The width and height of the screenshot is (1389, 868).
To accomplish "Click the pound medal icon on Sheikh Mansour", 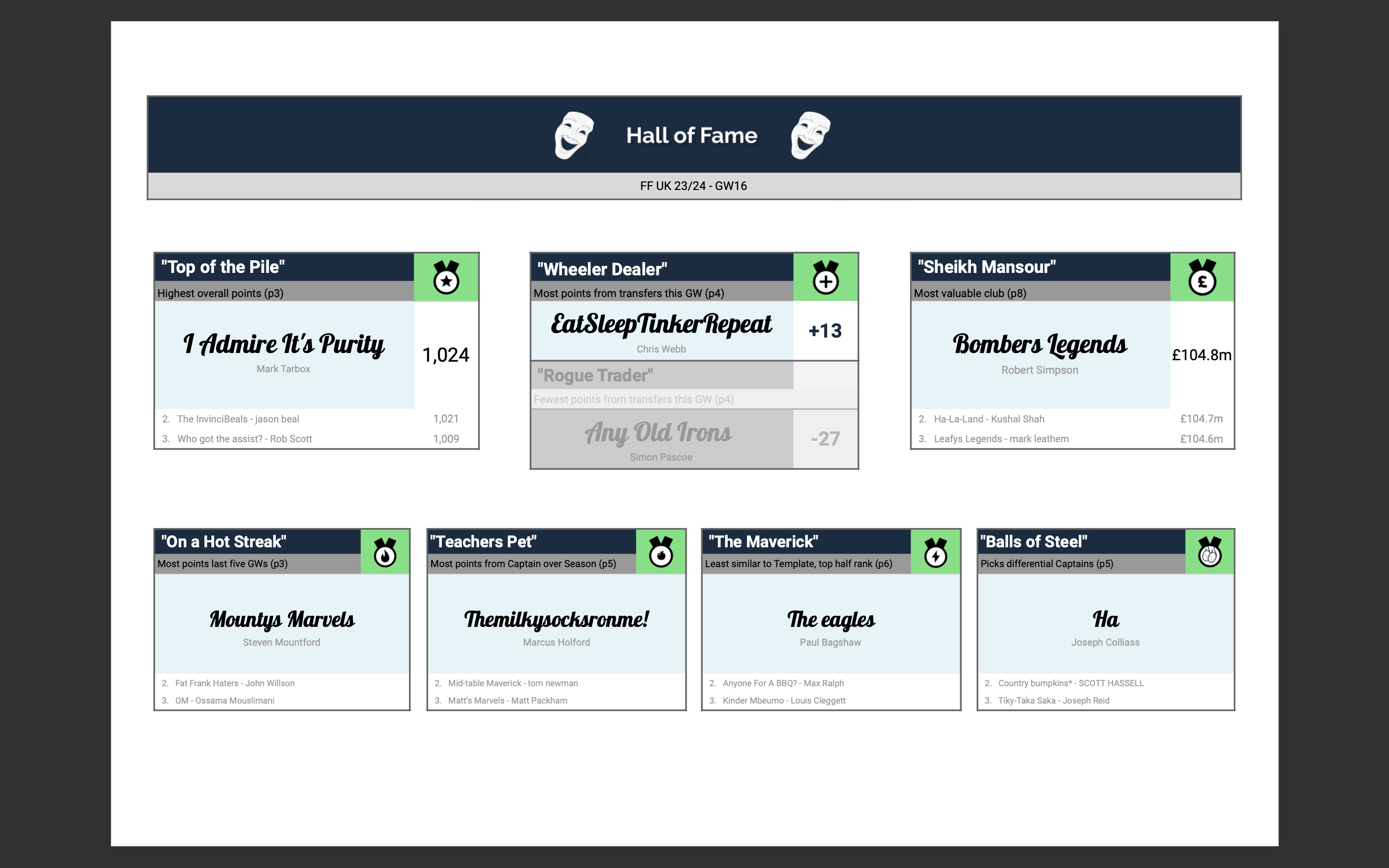I will [1202, 278].
